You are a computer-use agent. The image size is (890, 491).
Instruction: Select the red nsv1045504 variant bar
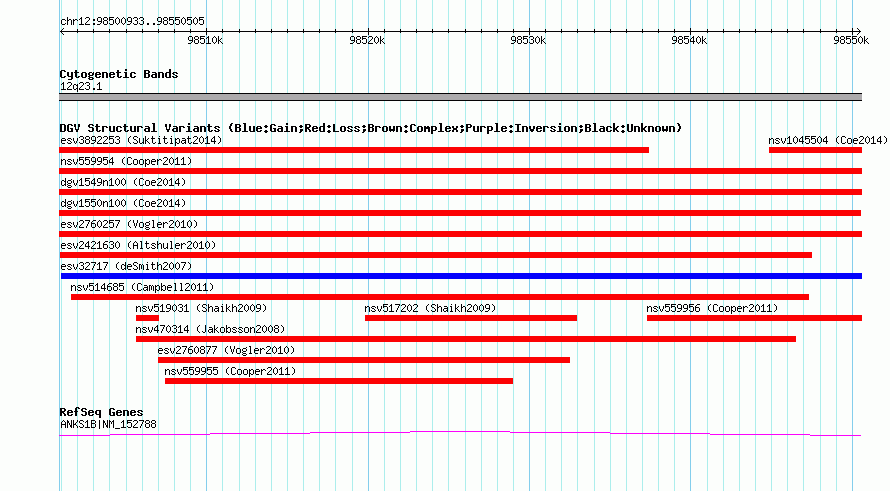coord(815,150)
